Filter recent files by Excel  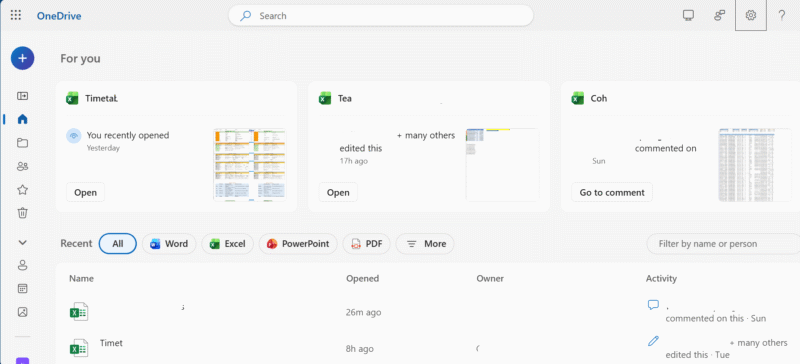[x=228, y=244]
